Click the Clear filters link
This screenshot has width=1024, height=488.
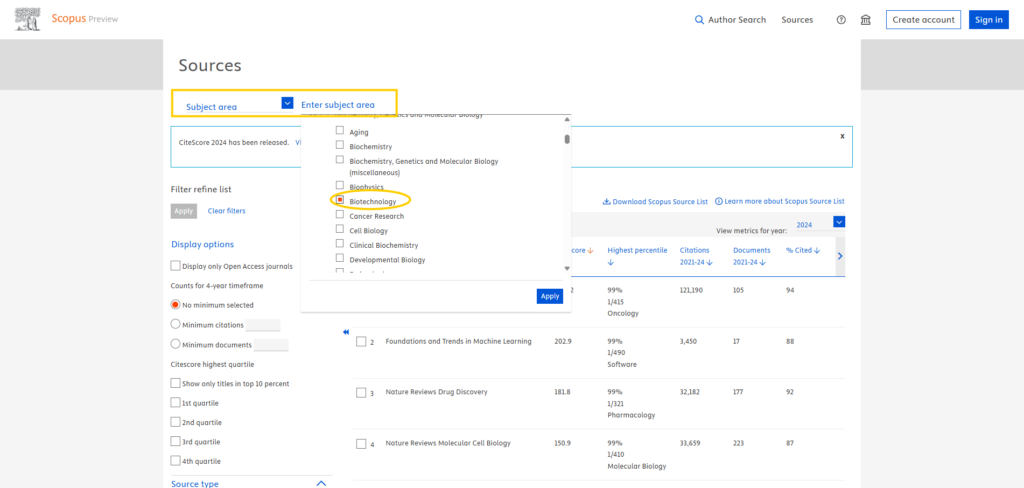tap(226, 211)
